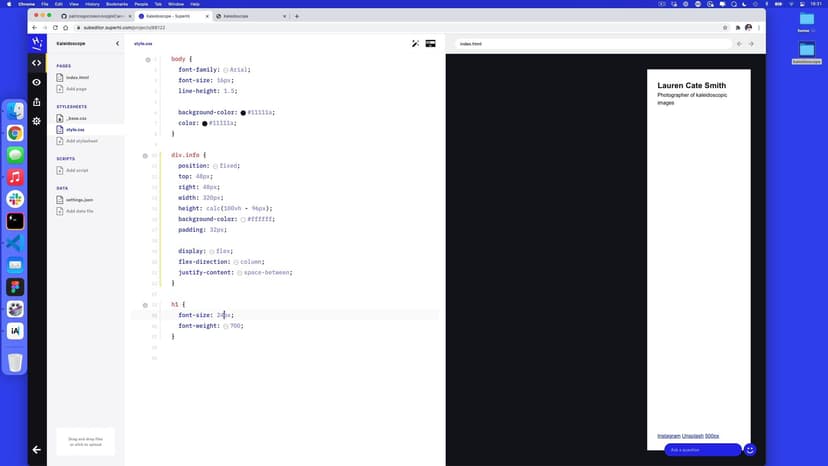828x466 pixels.
Task: Open the code editor view icon
Action: tap(37, 63)
